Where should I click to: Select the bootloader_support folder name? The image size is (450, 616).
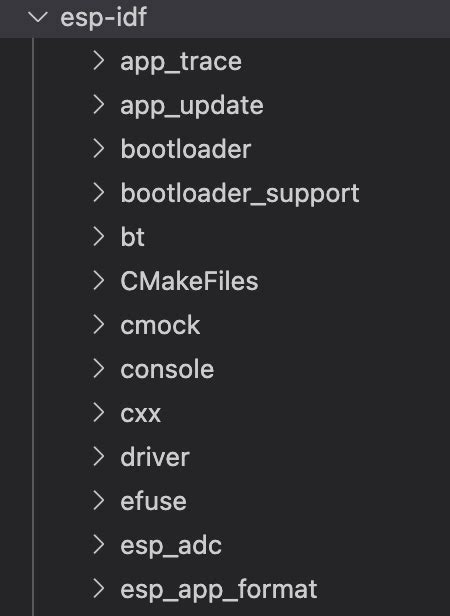pyautogui.click(x=240, y=194)
